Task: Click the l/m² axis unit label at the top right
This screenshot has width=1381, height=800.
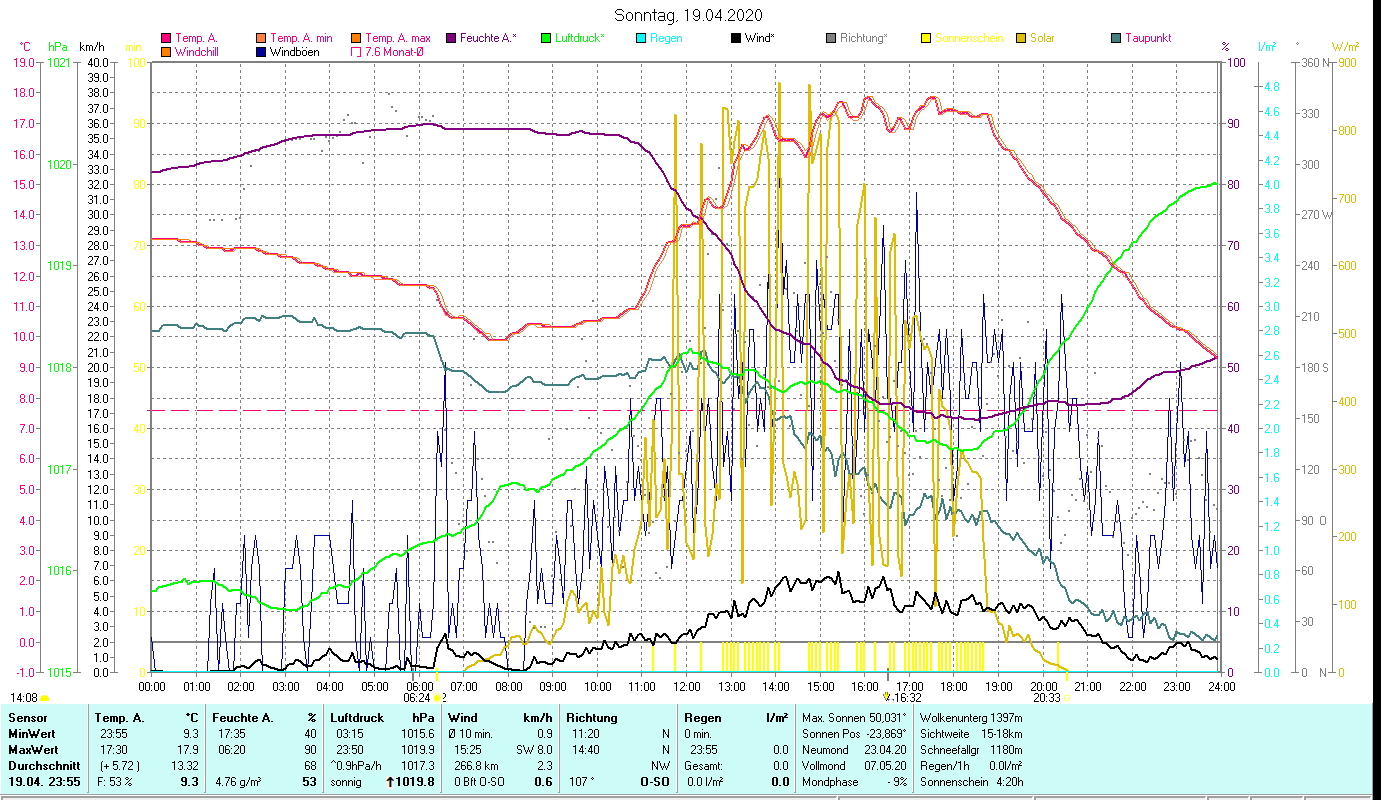Action: [1267, 46]
